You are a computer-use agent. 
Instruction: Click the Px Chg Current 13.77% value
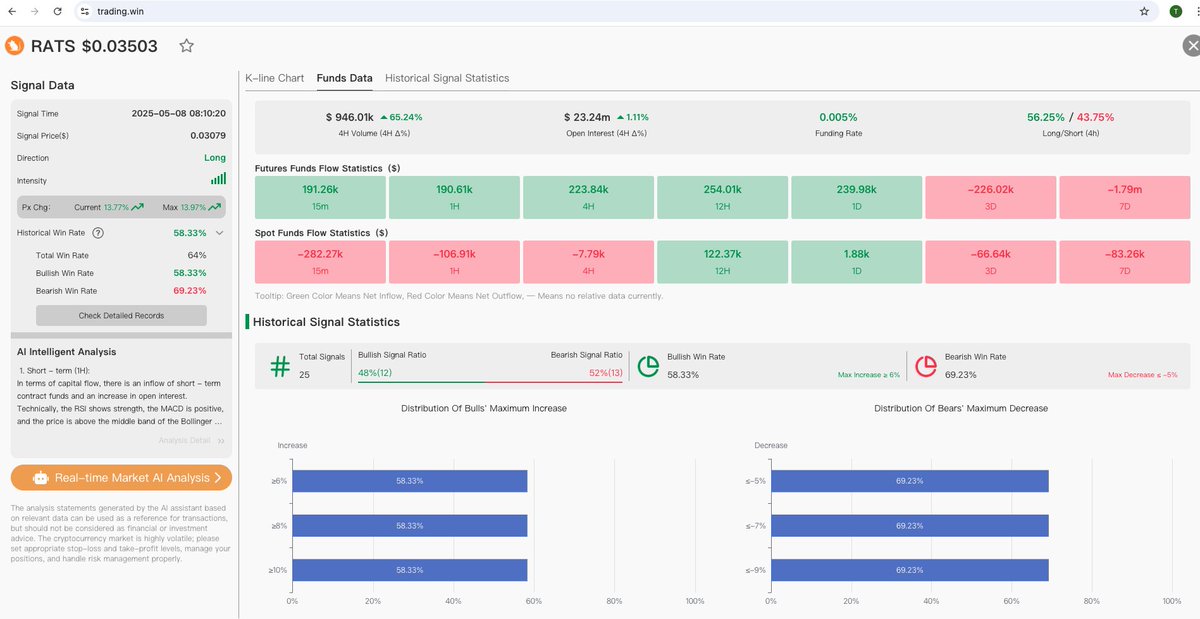pyautogui.click(x=117, y=207)
